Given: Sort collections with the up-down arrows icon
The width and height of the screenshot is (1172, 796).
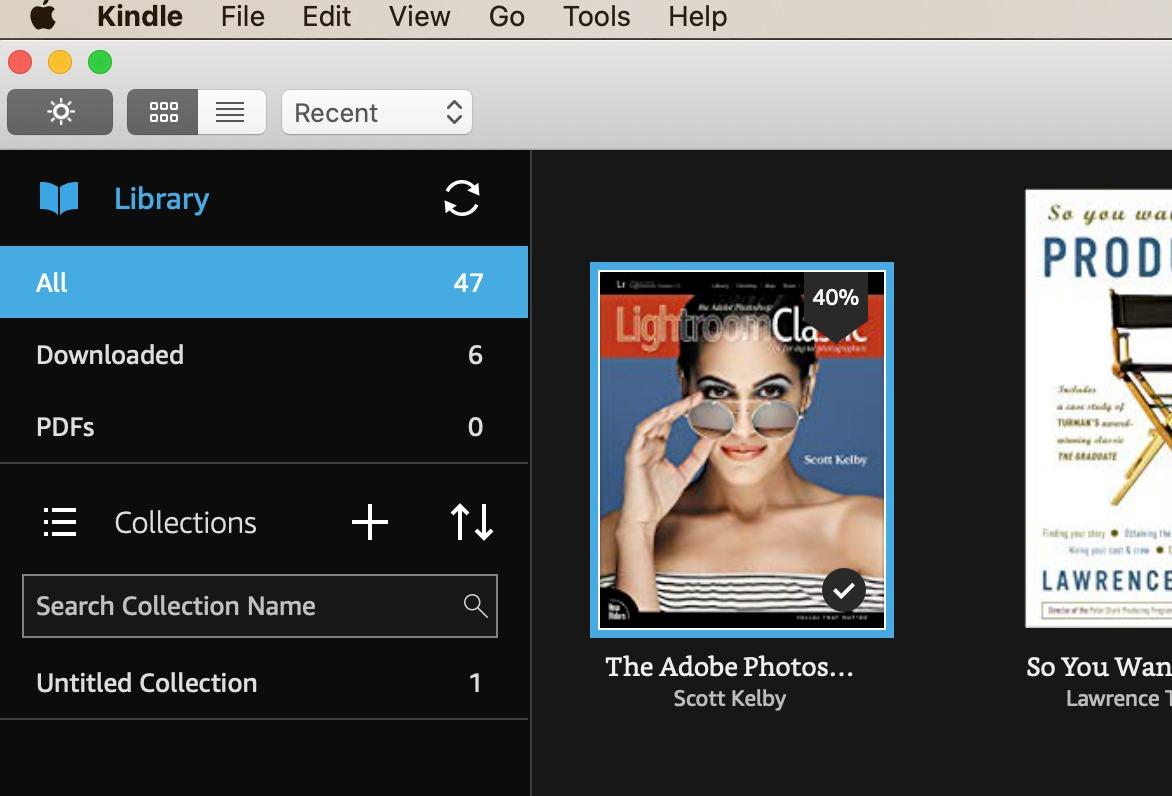Looking at the screenshot, I should click(472, 522).
